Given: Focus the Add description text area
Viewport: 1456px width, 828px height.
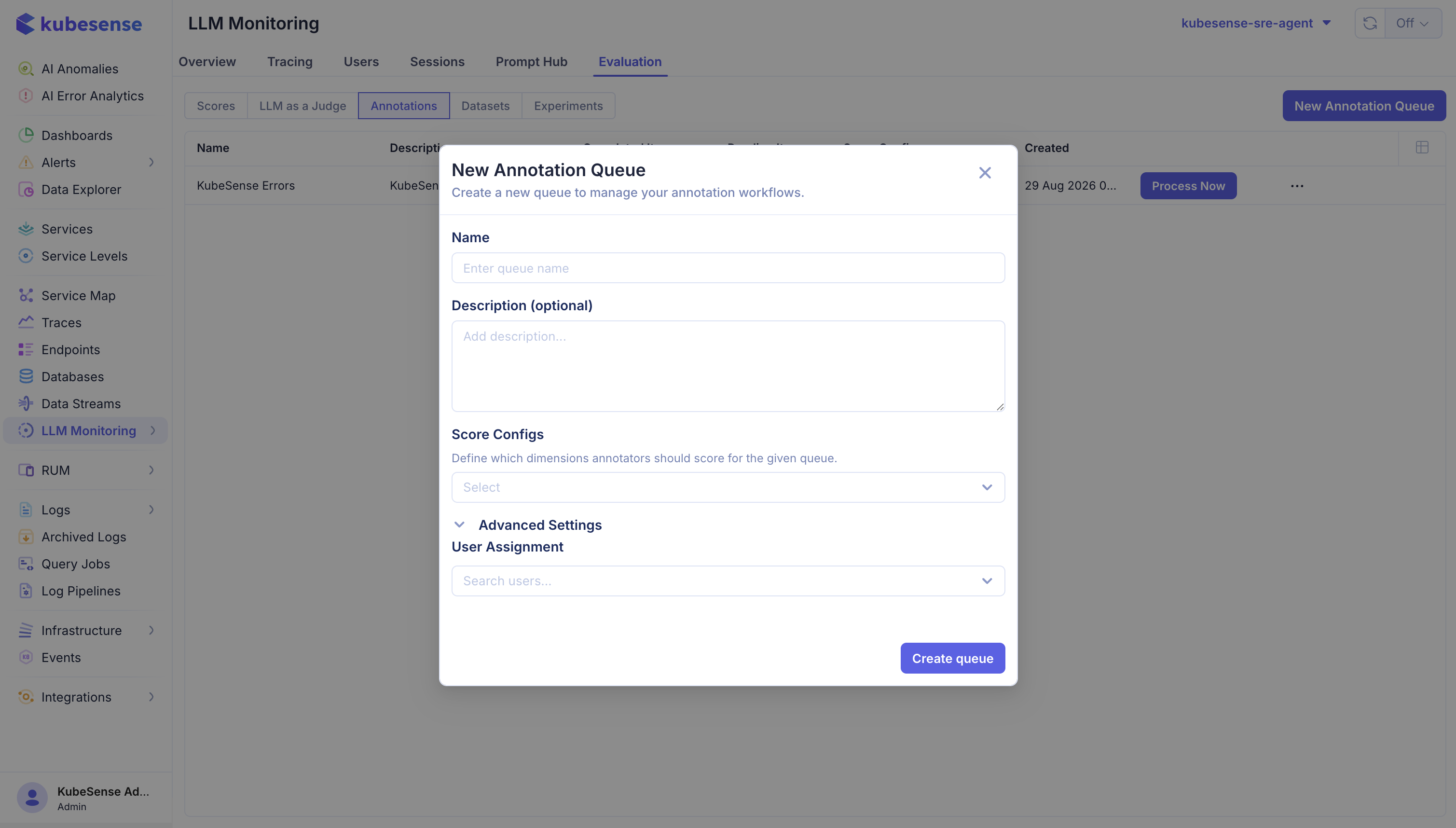Looking at the screenshot, I should coord(728,366).
